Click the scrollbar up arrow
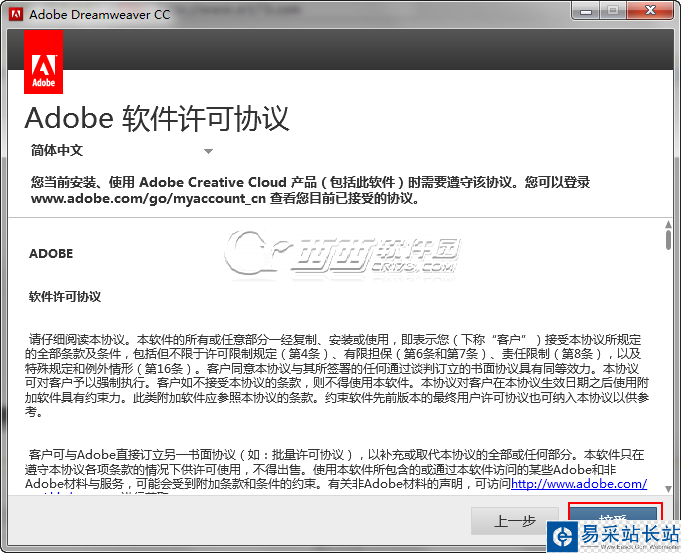681x553 pixels. [668, 224]
